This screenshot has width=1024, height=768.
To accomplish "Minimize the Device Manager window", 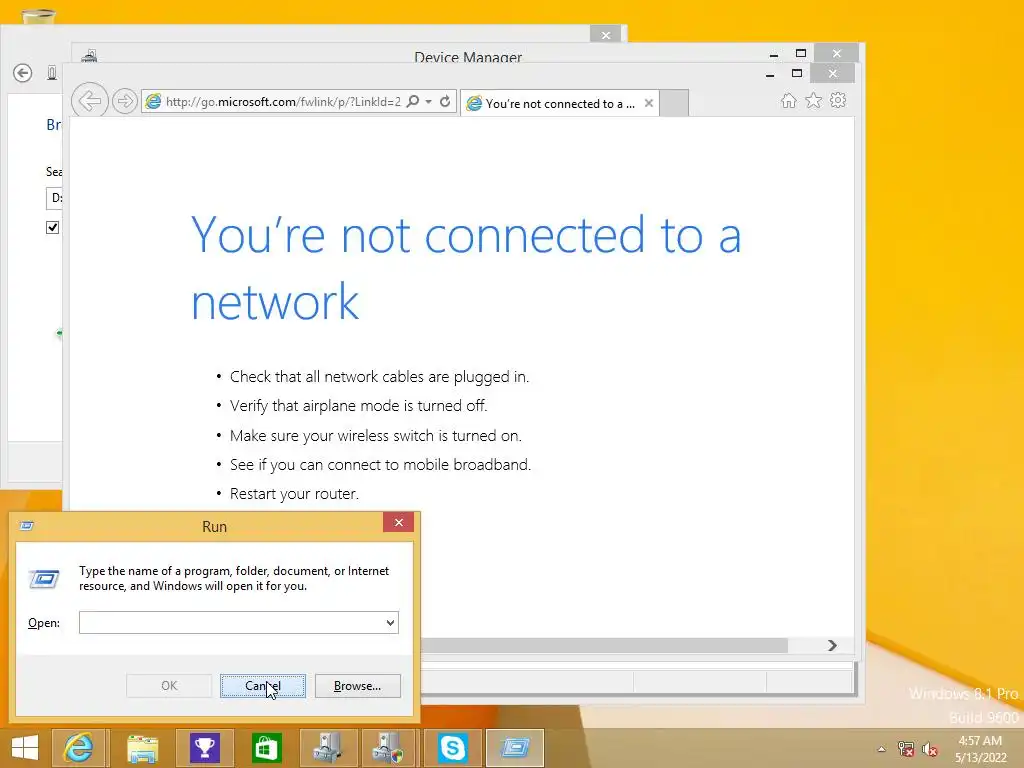I will click(x=774, y=54).
